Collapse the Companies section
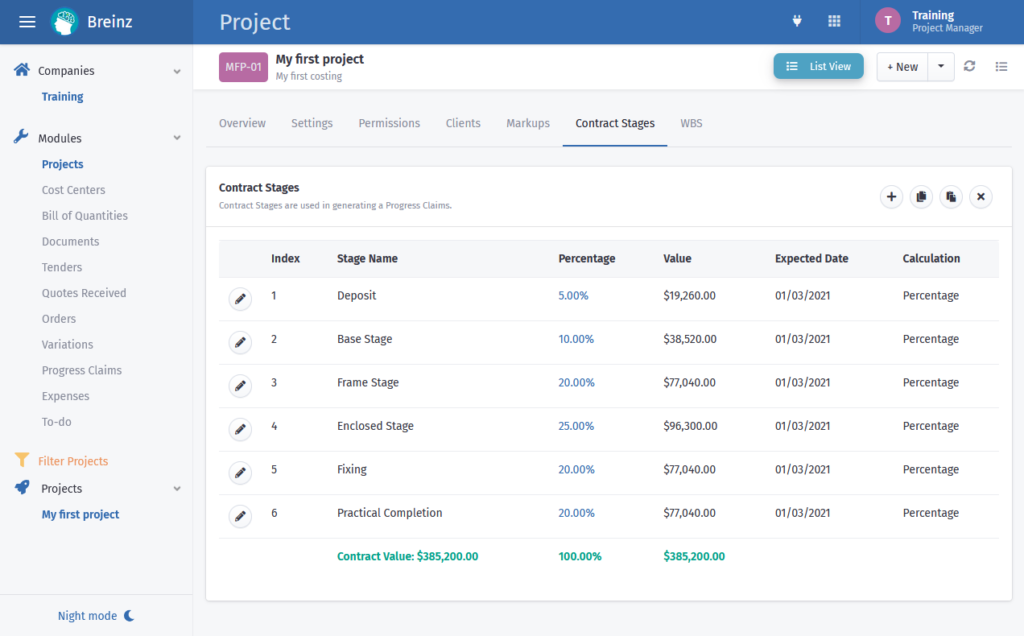Viewport: 1024px width, 636px height. [177, 72]
